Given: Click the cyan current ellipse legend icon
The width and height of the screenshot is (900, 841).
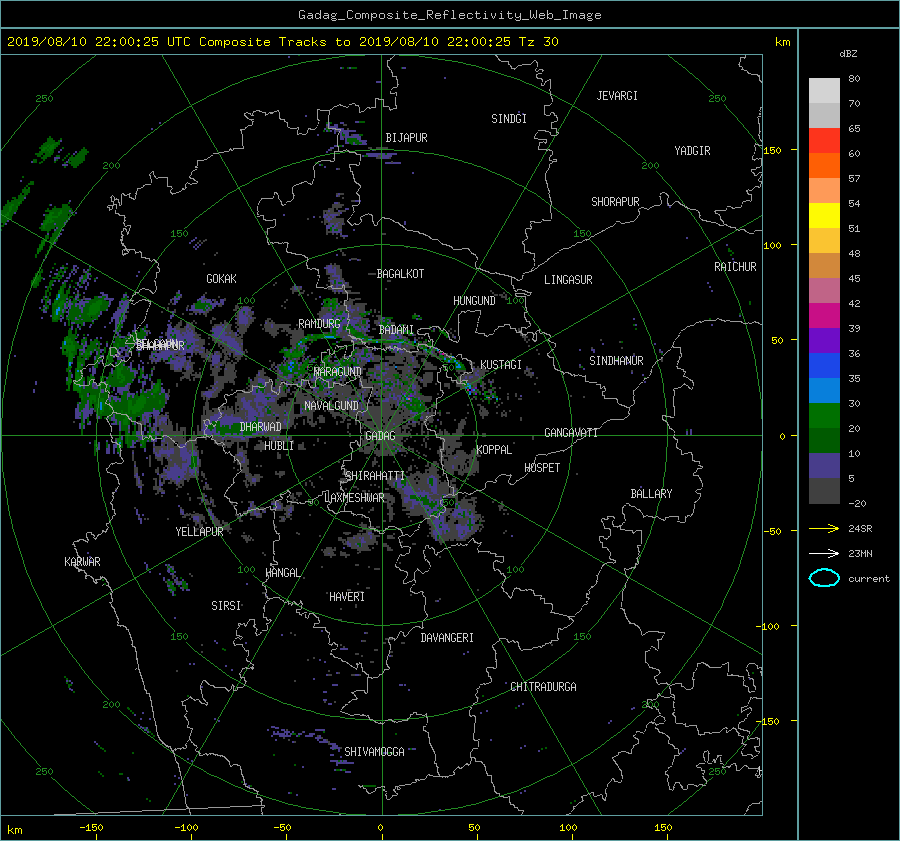Looking at the screenshot, I should pos(824,578).
